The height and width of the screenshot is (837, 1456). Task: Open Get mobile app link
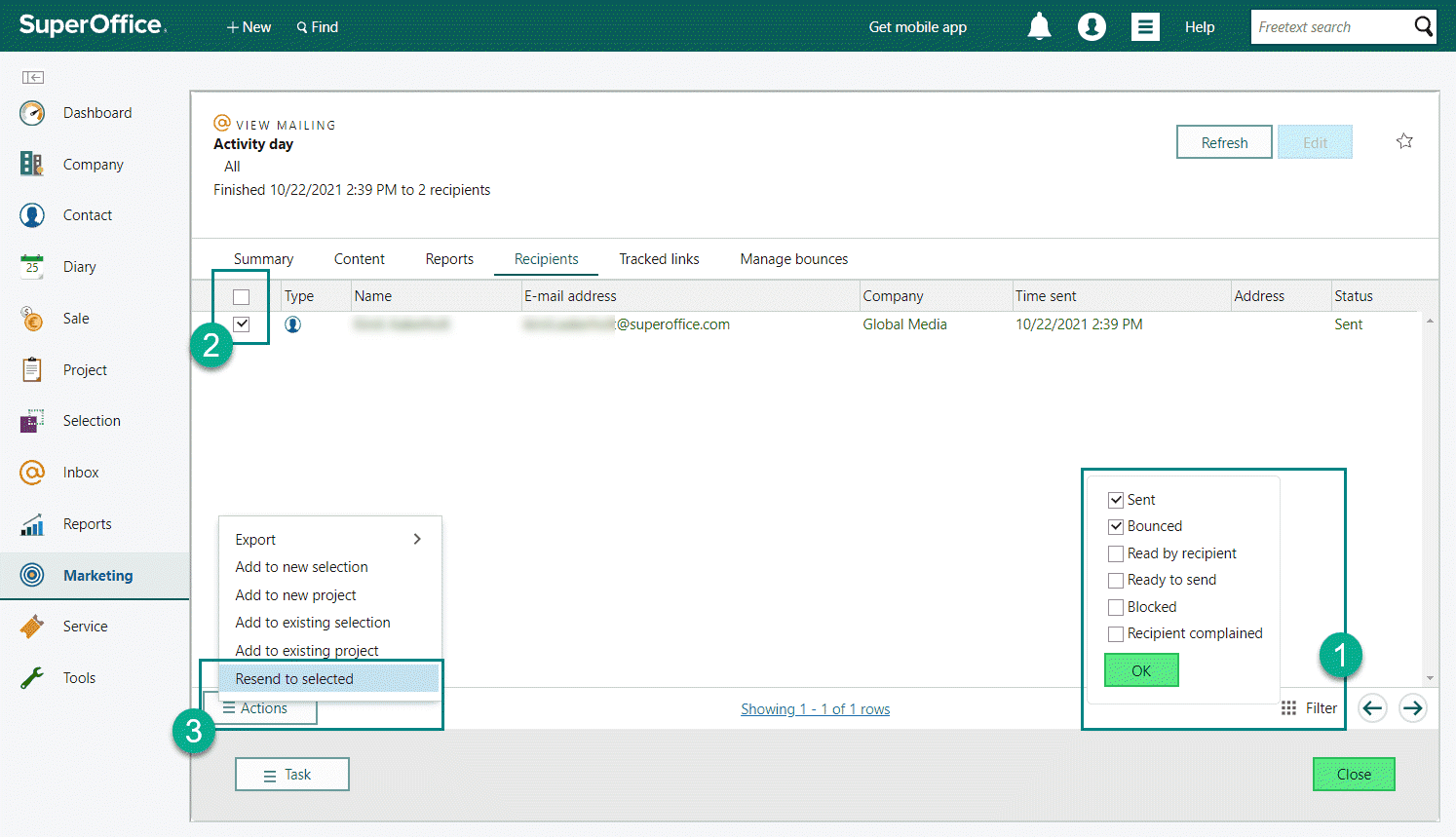pyautogui.click(x=917, y=27)
